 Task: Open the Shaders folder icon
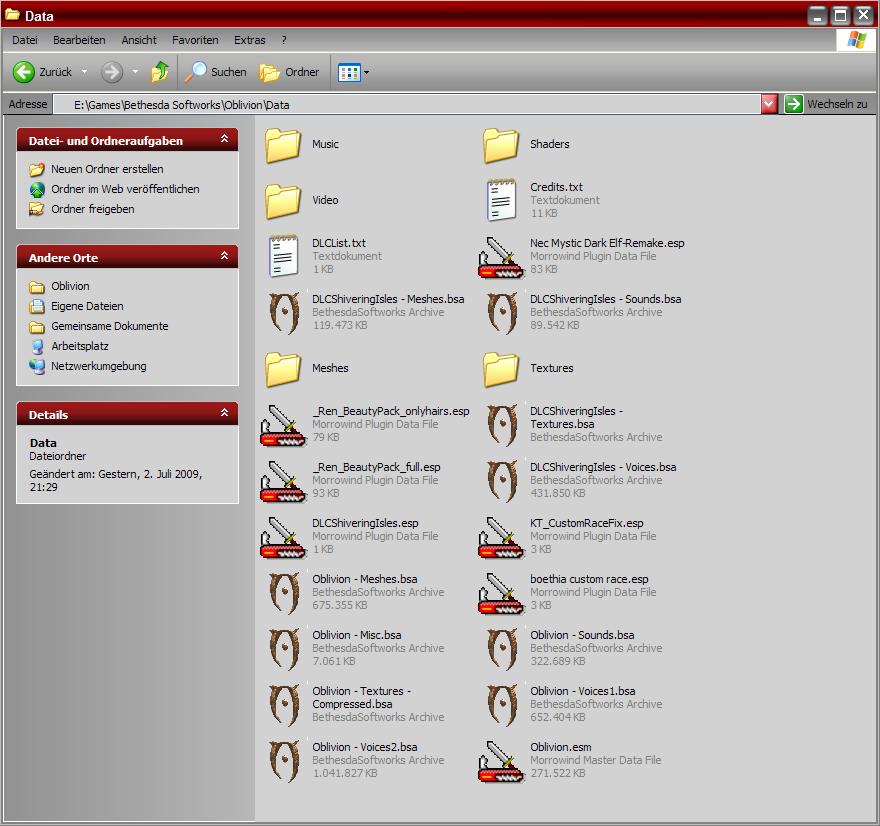click(x=502, y=145)
